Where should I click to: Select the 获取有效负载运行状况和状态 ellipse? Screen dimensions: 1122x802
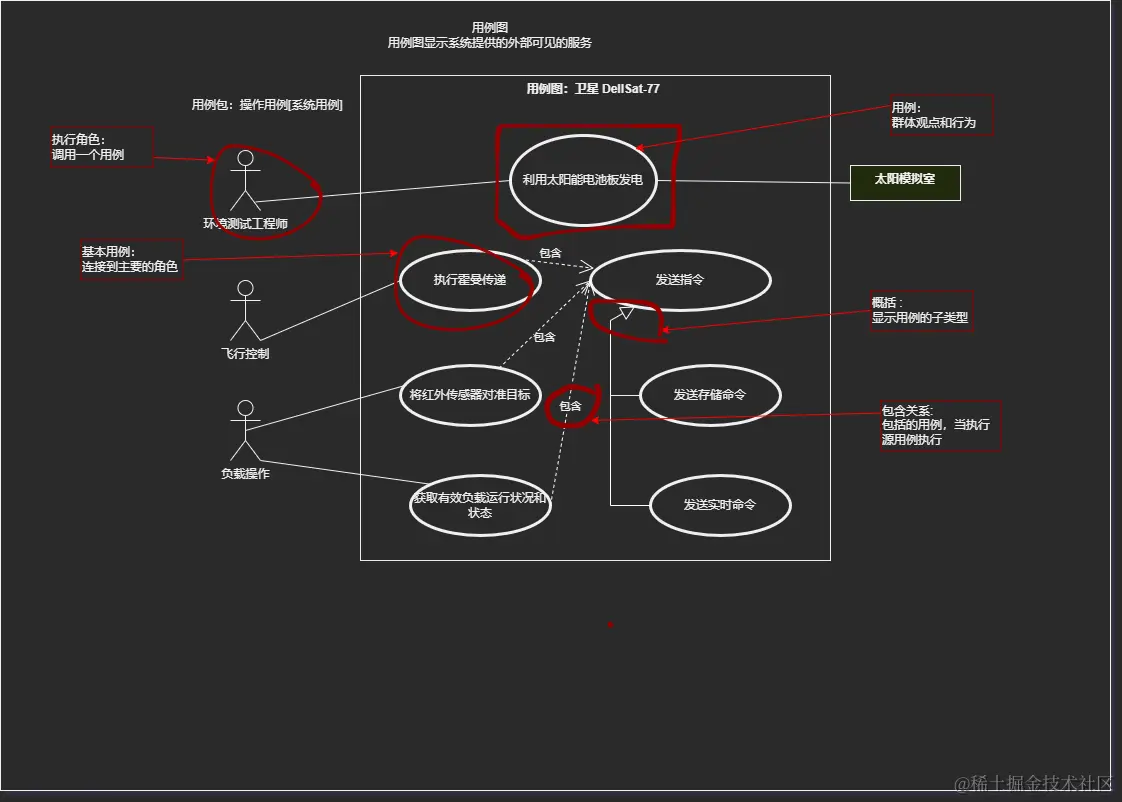coord(480,505)
